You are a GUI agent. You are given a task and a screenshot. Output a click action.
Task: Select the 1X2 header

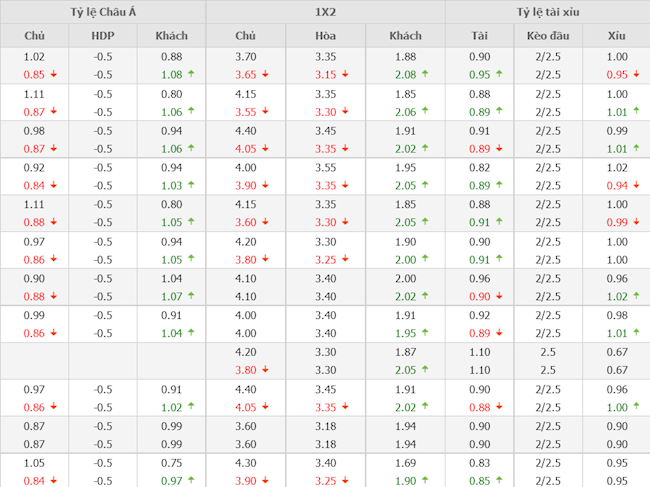click(325, 12)
